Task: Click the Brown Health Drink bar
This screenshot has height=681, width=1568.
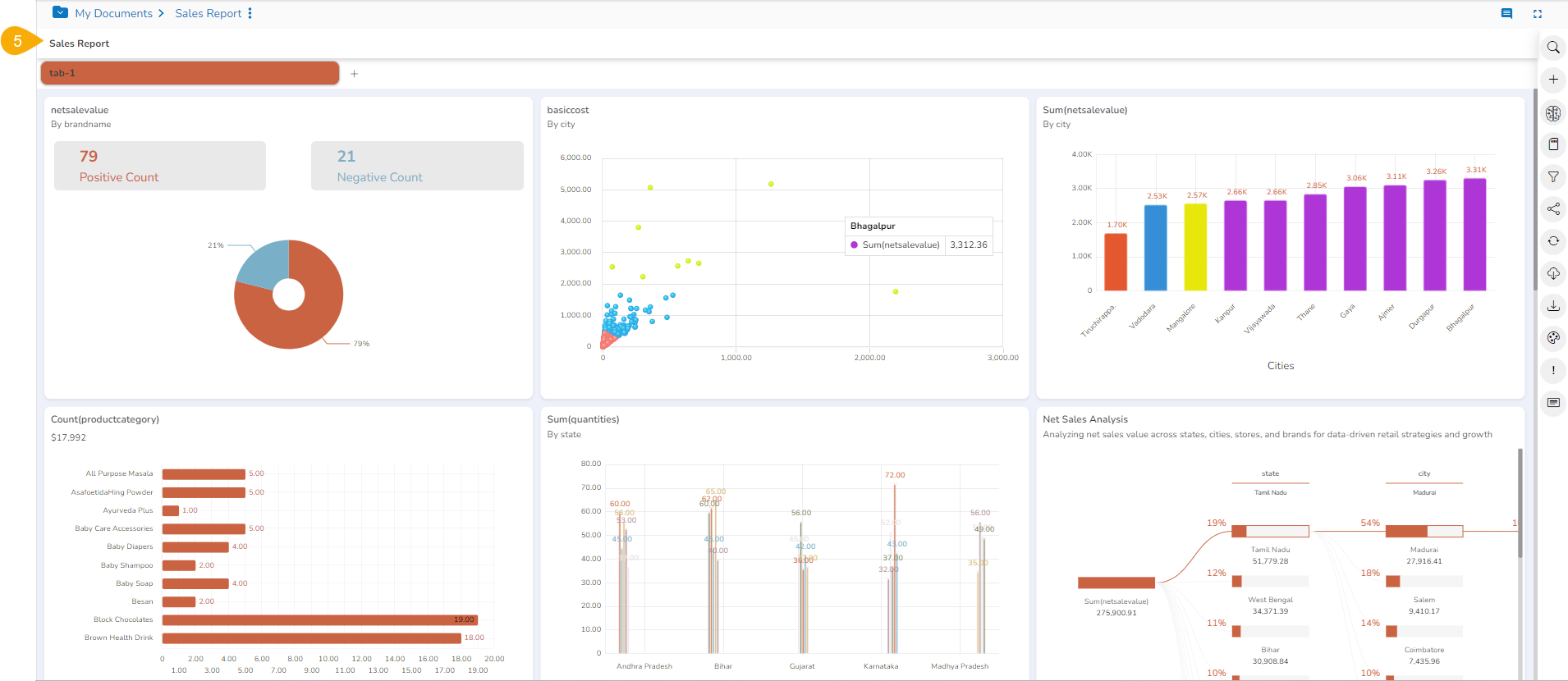Action: coord(312,638)
